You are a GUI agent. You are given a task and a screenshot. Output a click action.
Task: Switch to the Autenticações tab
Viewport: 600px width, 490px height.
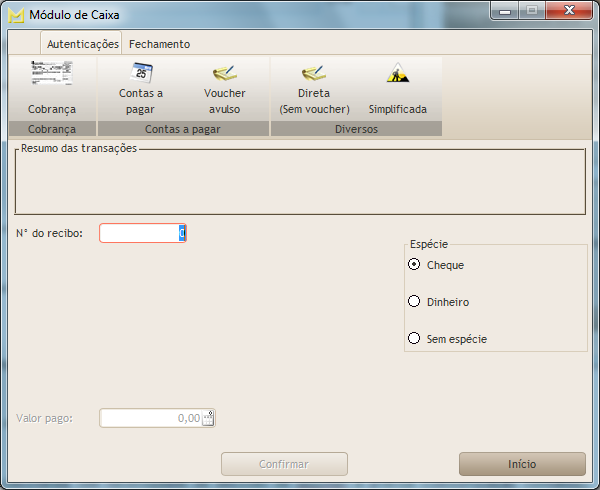tap(83, 44)
